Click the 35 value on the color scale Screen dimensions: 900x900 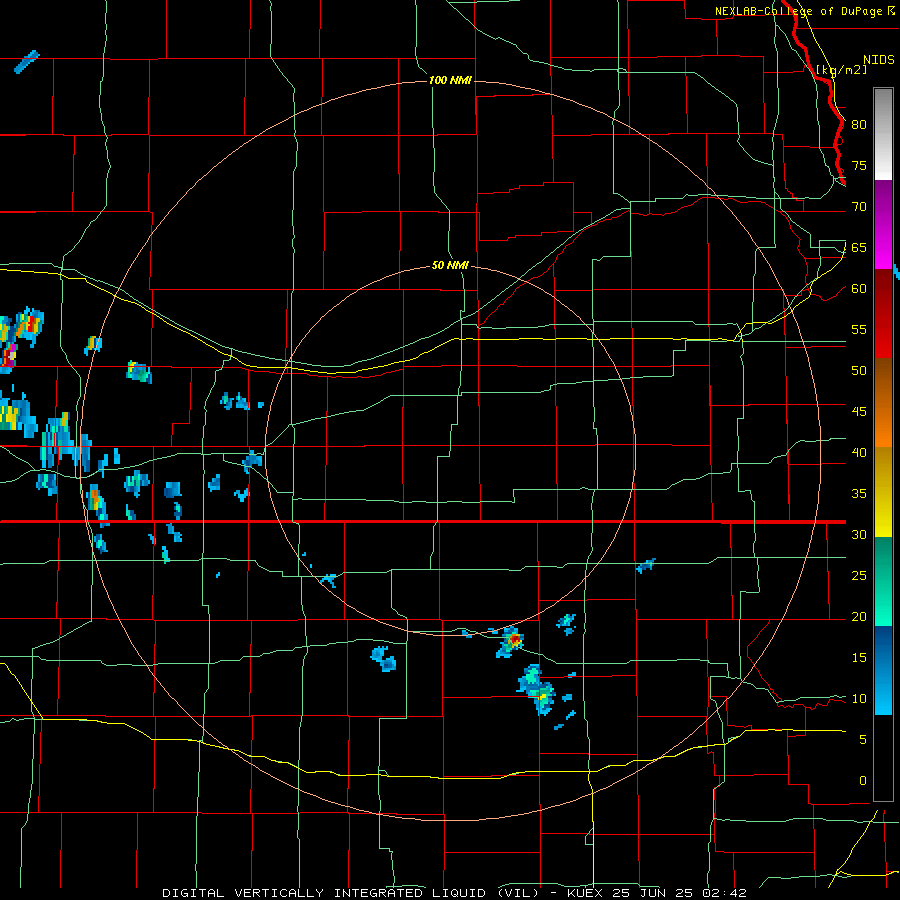pos(859,494)
